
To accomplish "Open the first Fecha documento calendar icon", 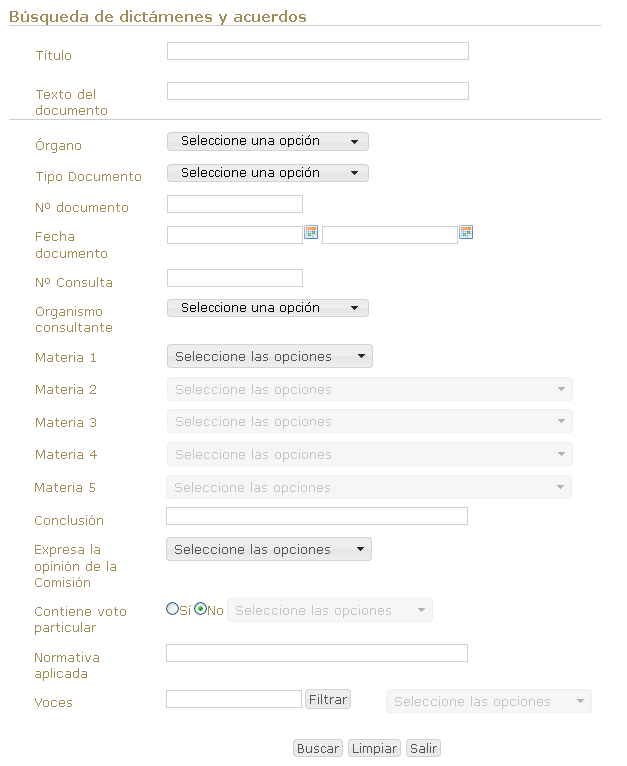I will tap(311, 232).
